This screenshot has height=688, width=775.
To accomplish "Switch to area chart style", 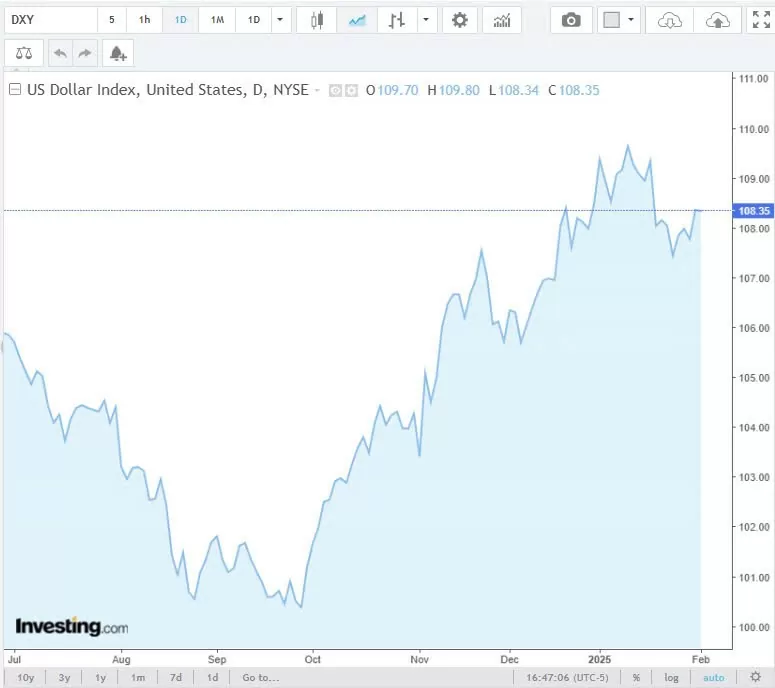I will (x=357, y=20).
